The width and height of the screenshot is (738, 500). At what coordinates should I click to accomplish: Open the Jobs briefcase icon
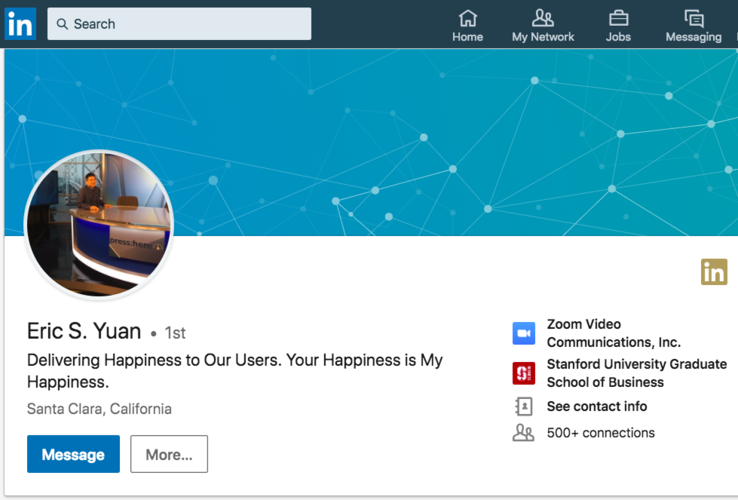(x=618, y=18)
